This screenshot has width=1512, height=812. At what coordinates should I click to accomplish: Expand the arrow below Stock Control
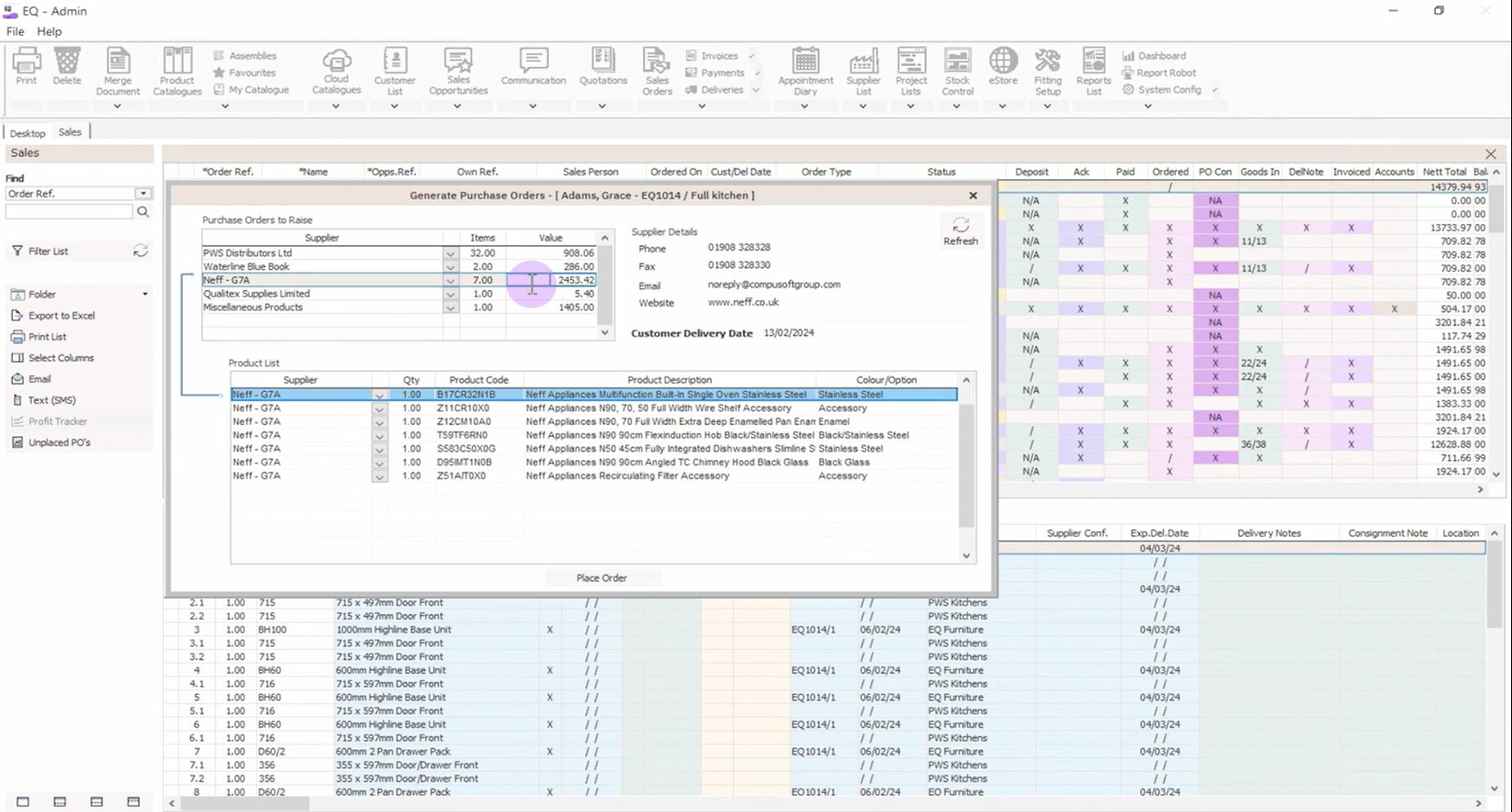pos(956,106)
